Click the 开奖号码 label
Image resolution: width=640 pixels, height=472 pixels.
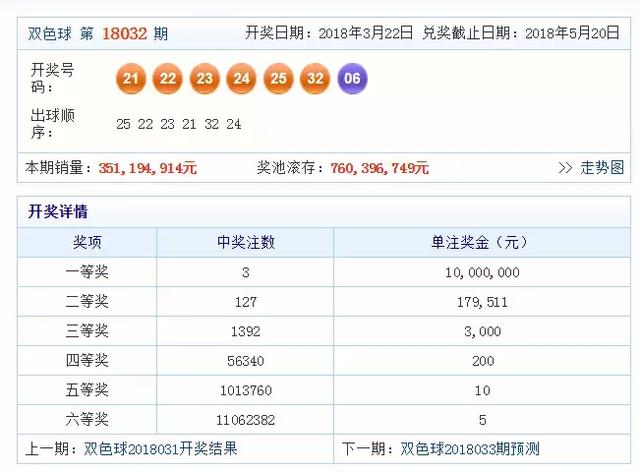point(52,78)
